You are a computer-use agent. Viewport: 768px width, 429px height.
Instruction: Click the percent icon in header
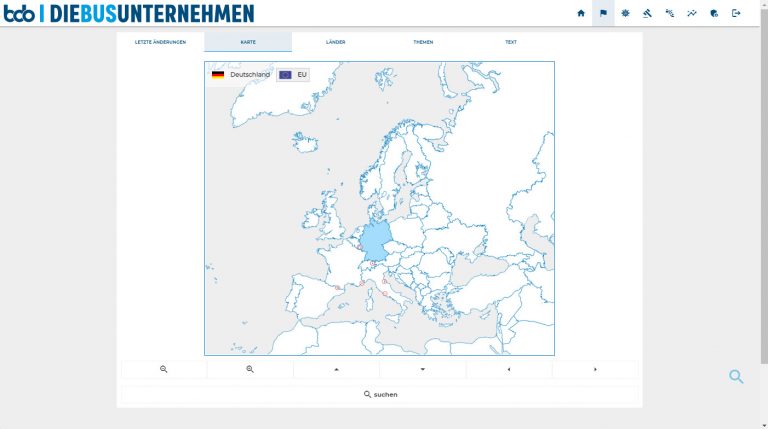click(x=669, y=13)
